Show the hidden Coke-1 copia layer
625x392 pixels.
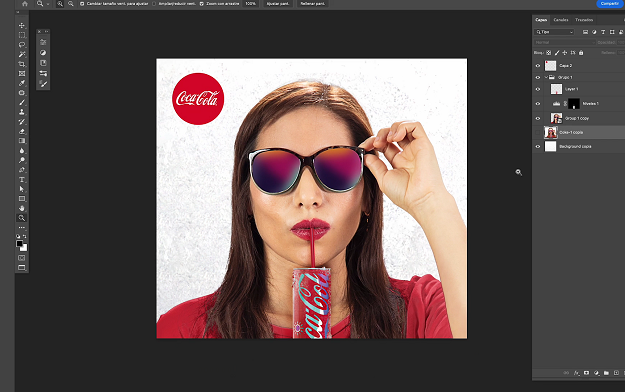click(x=538, y=132)
